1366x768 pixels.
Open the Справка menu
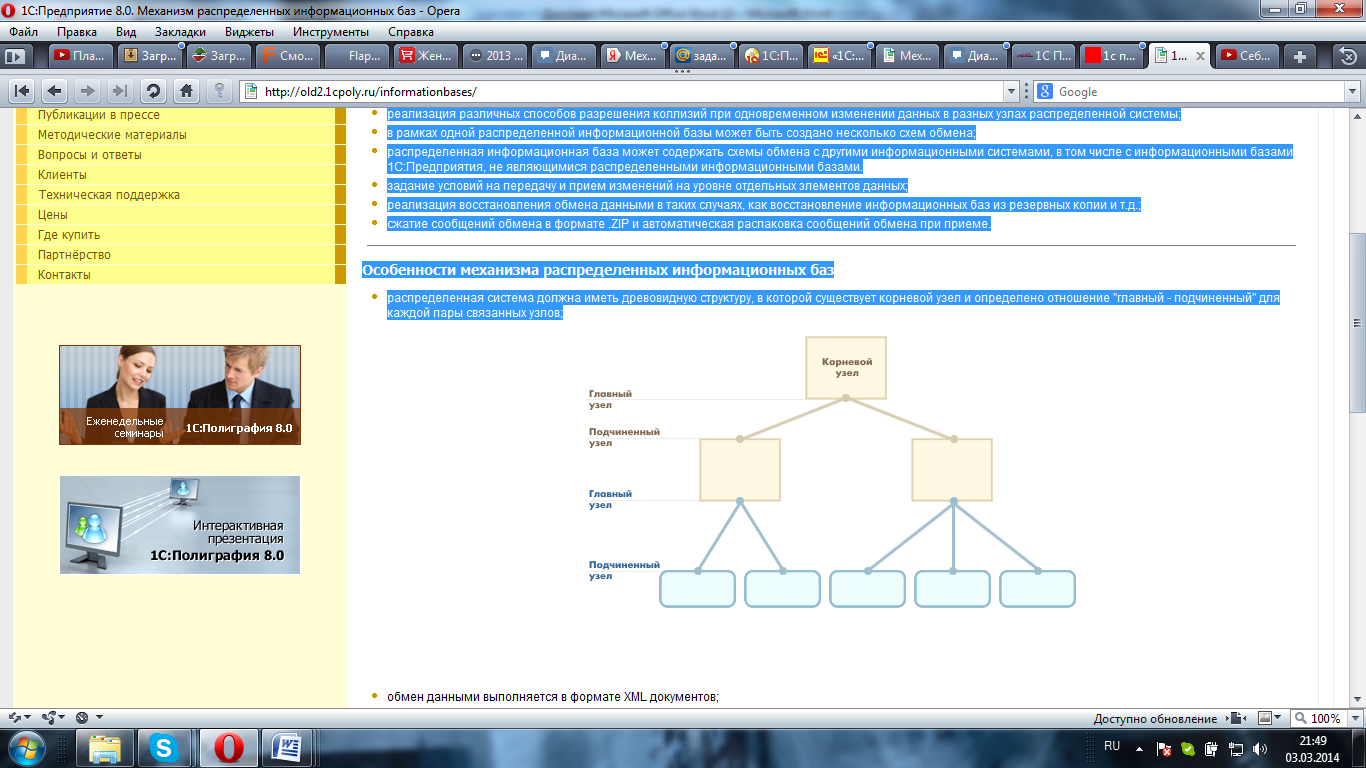tap(410, 31)
